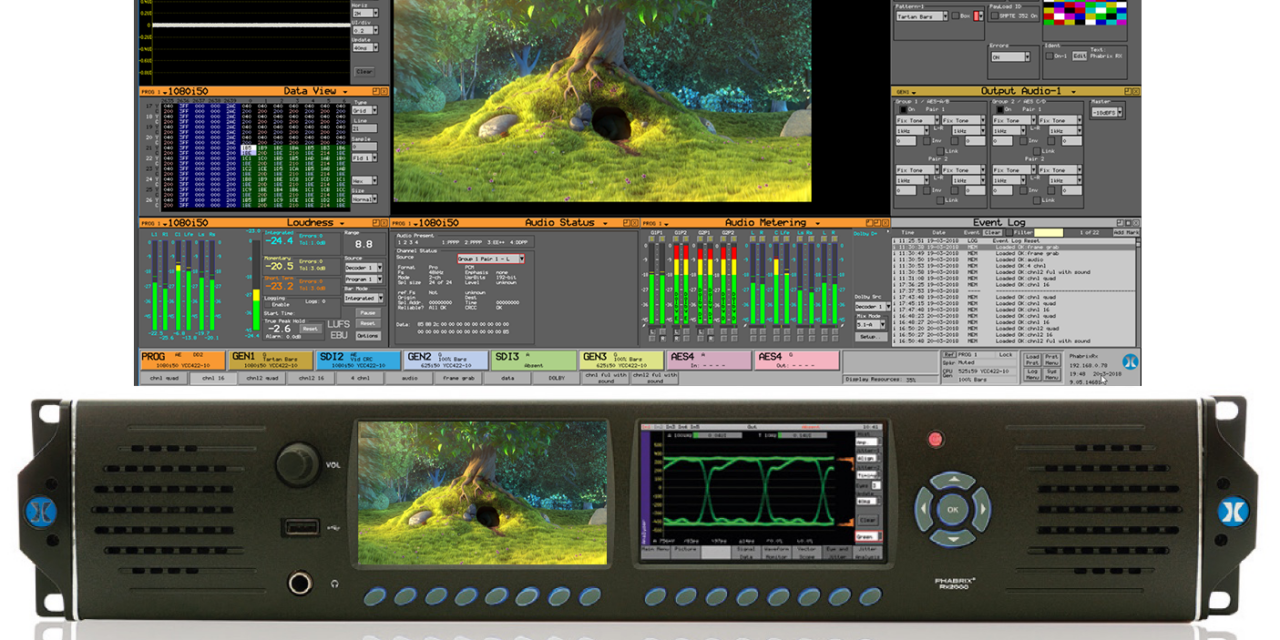Select the AES4 Out tab
The height and width of the screenshot is (640, 1280).
797,360
